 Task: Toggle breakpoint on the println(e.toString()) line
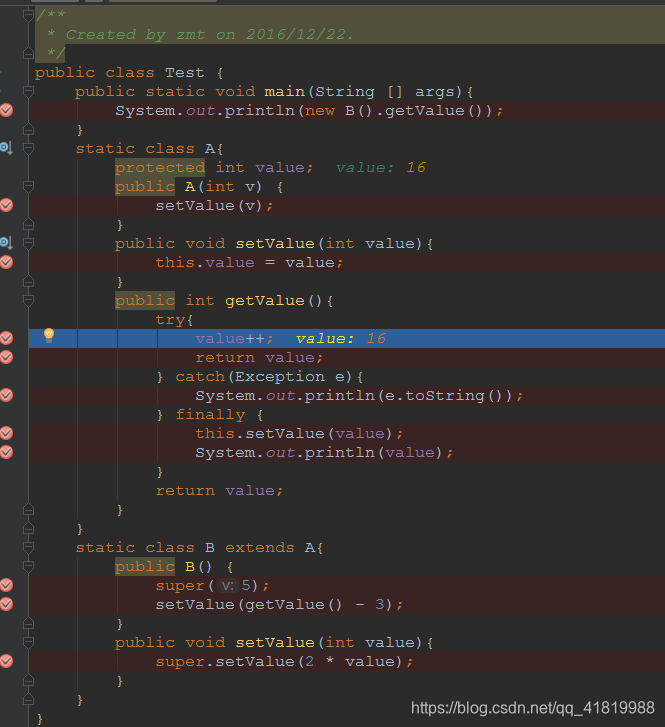click(6, 395)
